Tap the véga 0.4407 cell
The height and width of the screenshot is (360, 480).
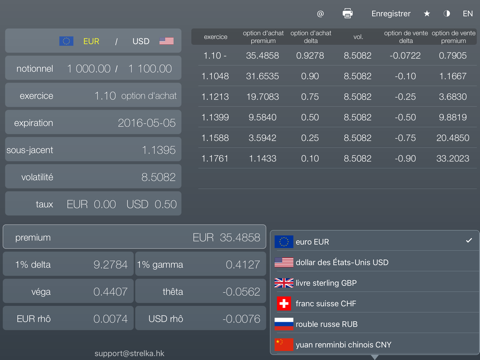[x=68, y=291]
